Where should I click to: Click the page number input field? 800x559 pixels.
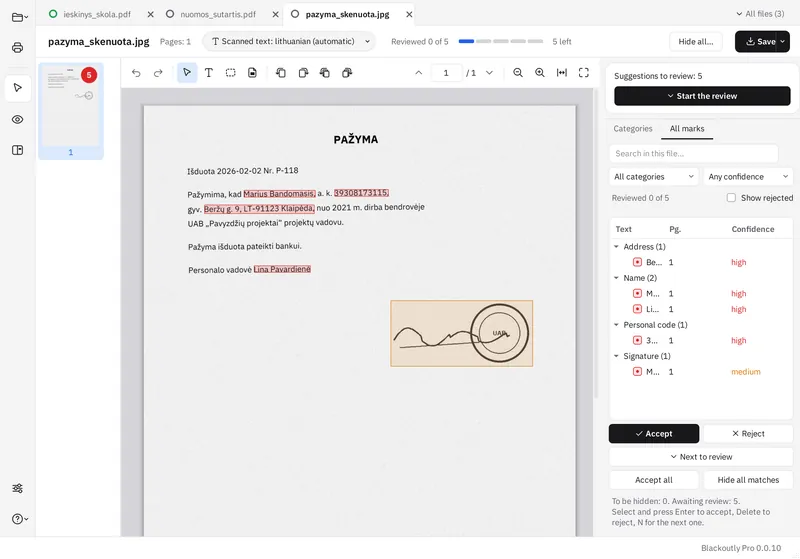click(446, 73)
